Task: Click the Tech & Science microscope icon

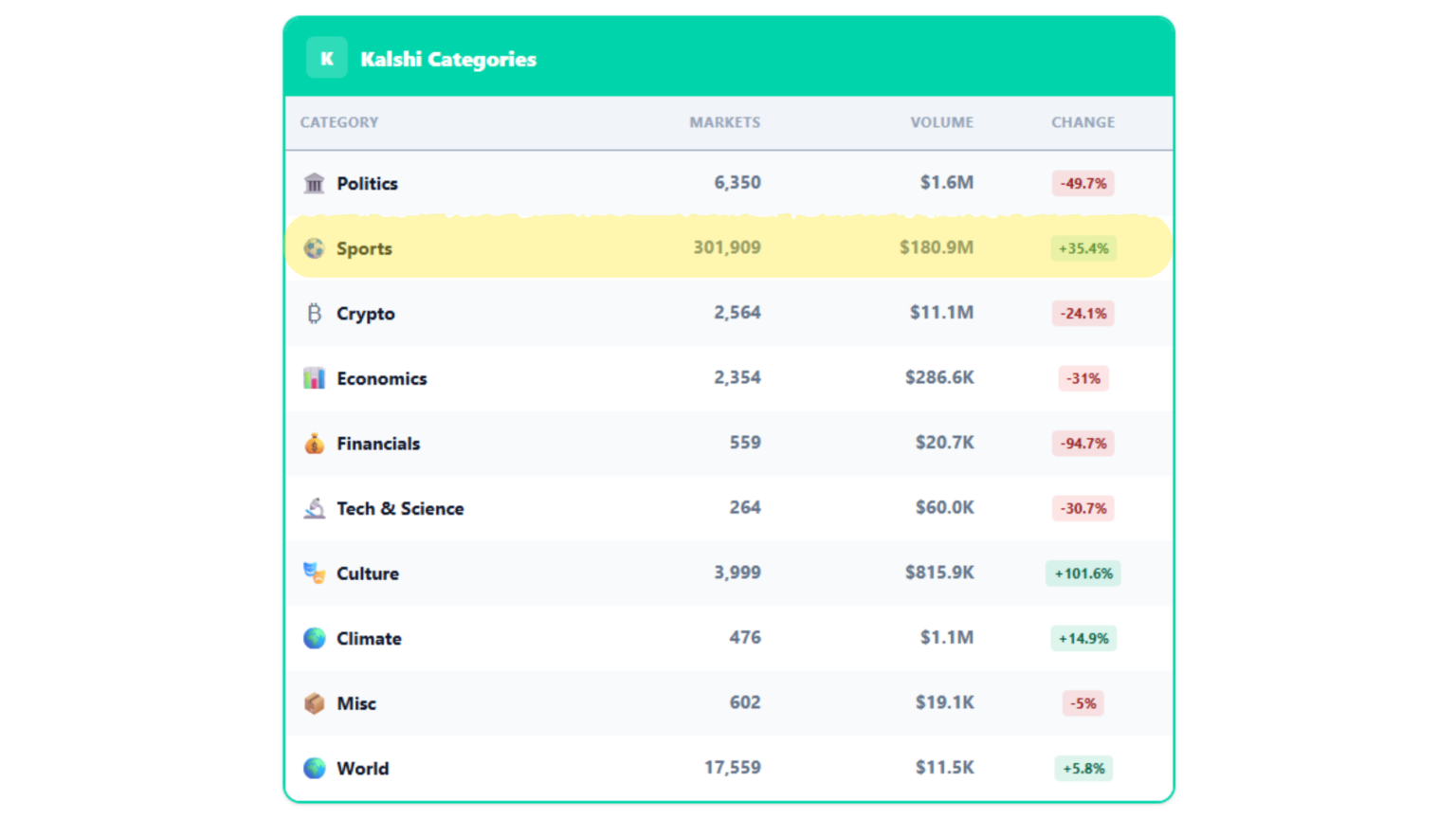Action: tap(314, 507)
